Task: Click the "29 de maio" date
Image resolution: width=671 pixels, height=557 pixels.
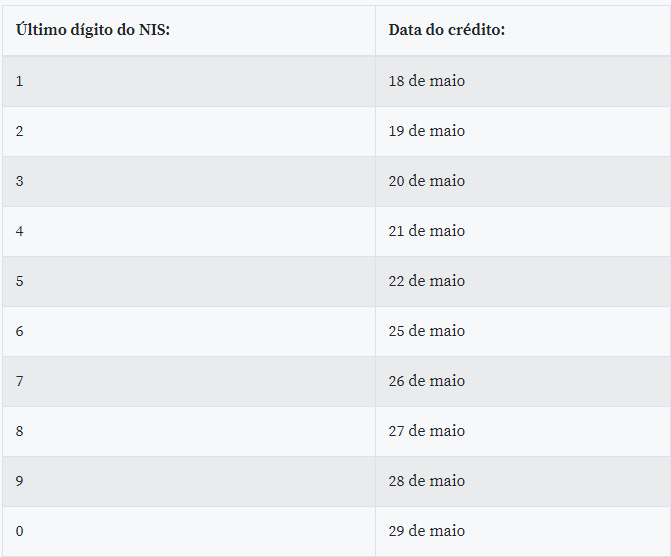Action: tap(426, 531)
